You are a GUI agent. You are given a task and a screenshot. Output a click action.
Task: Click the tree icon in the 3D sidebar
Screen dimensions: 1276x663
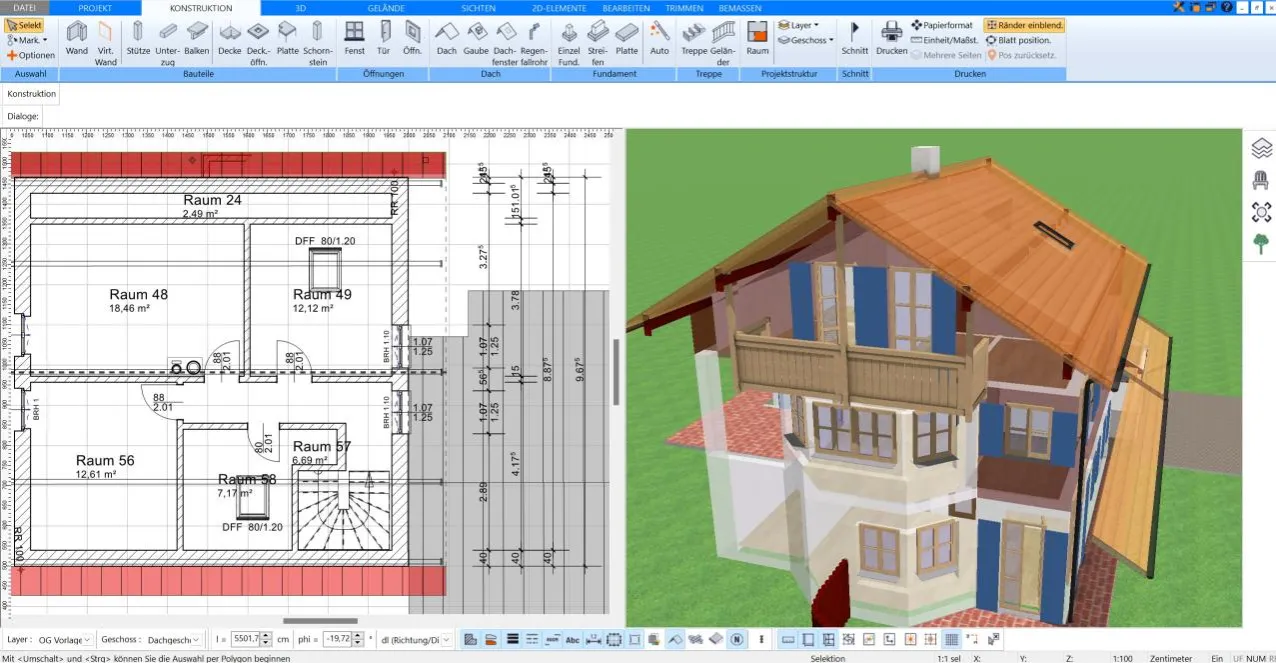(x=1261, y=243)
